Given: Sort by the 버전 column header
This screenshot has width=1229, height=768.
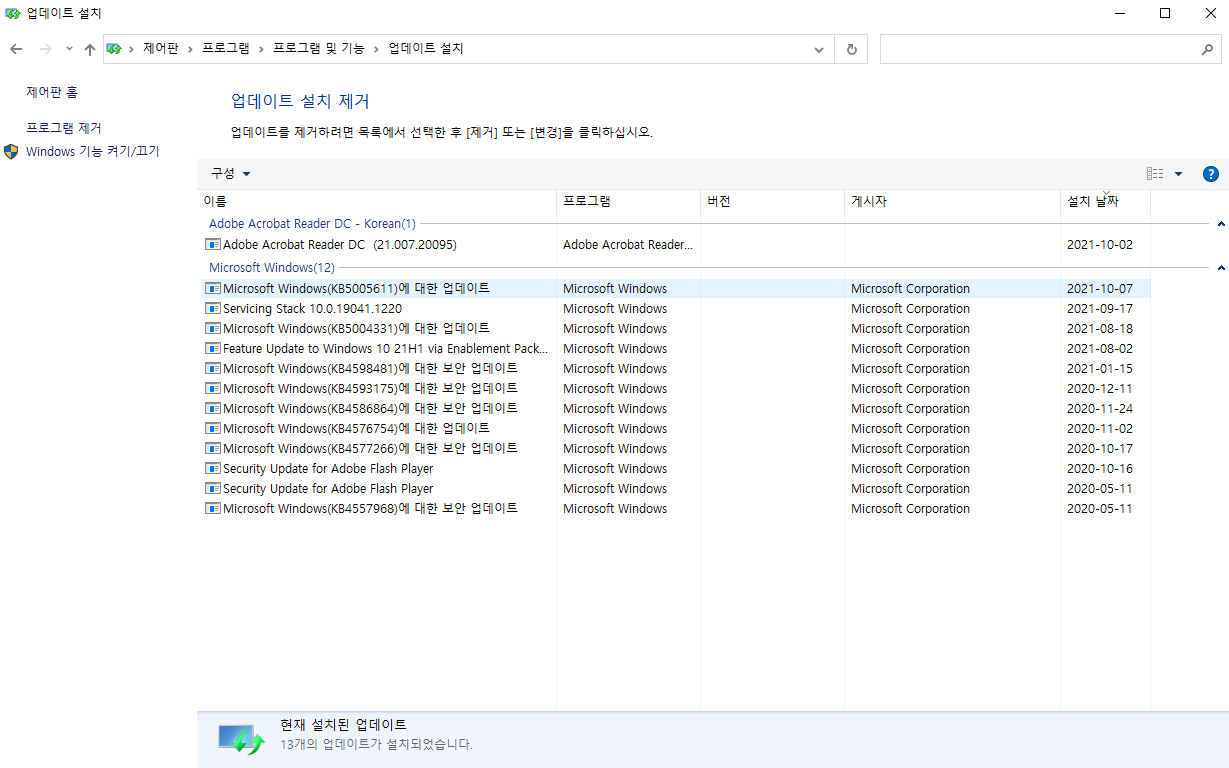Looking at the screenshot, I should 772,201.
